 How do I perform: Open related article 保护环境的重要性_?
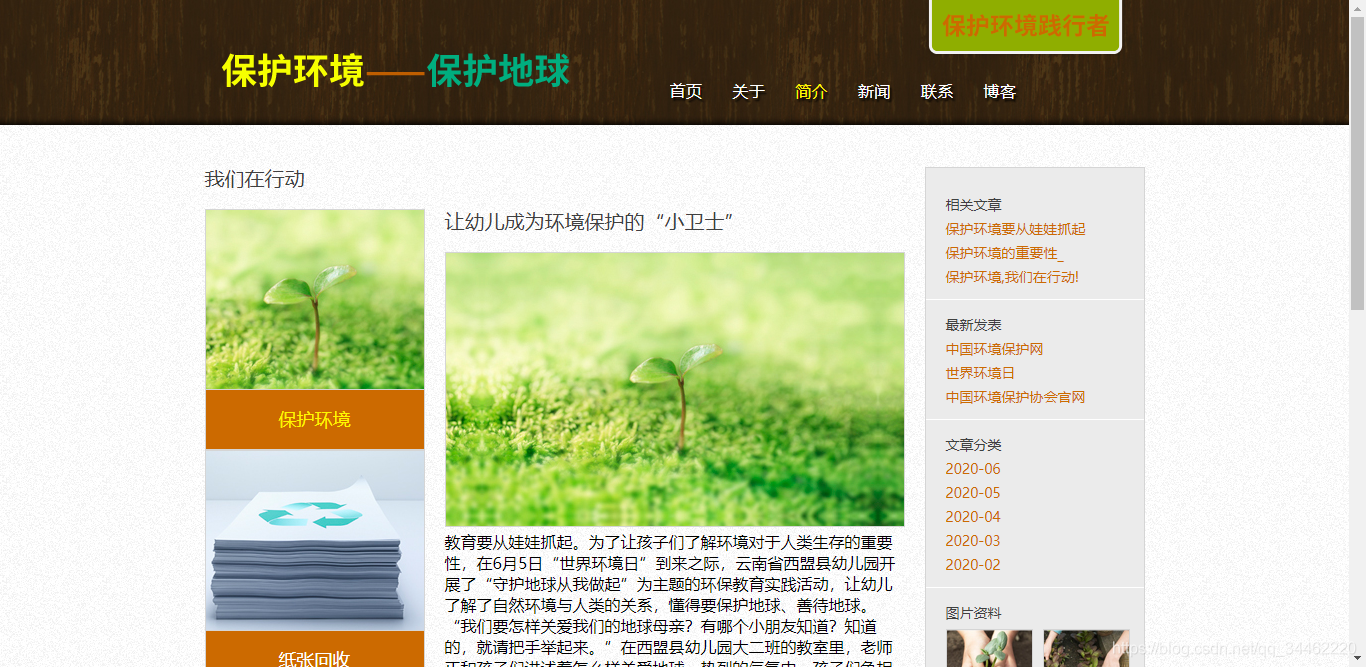tap(1004, 253)
